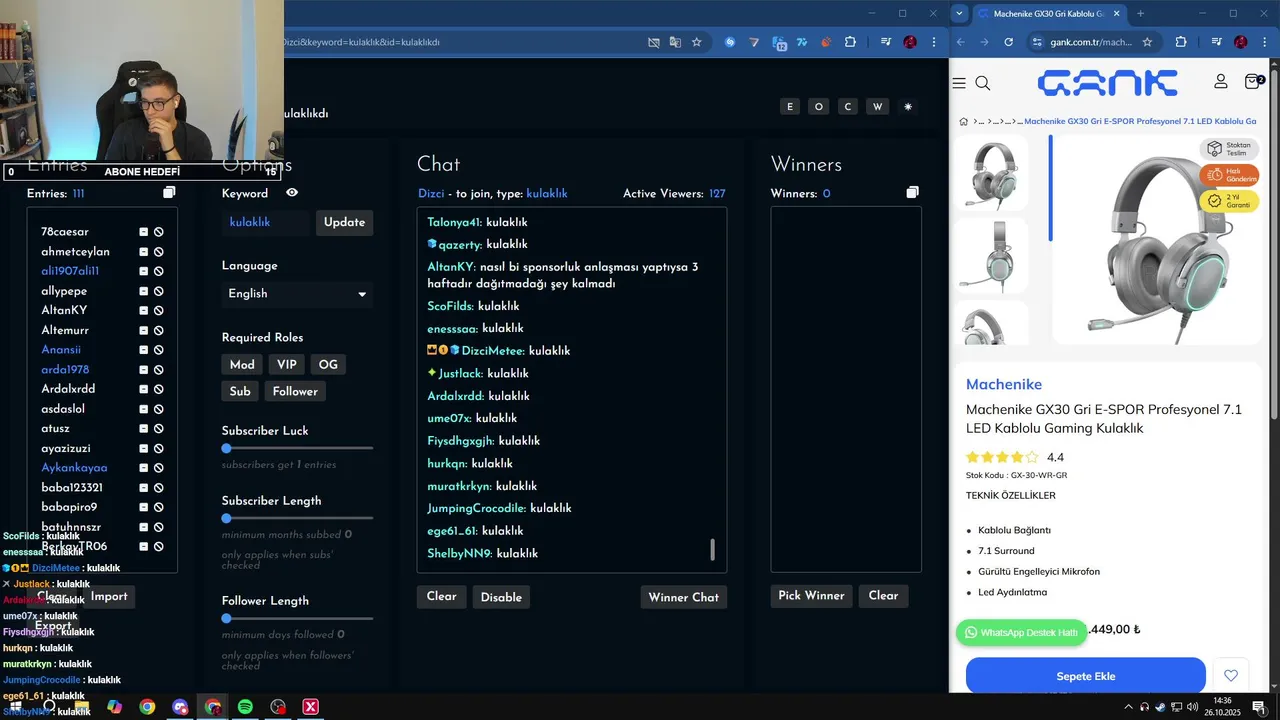Viewport: 1280px width, 720px height.
Task: Bookmark the gank.com.tr page star
Action: point(1147,42)
